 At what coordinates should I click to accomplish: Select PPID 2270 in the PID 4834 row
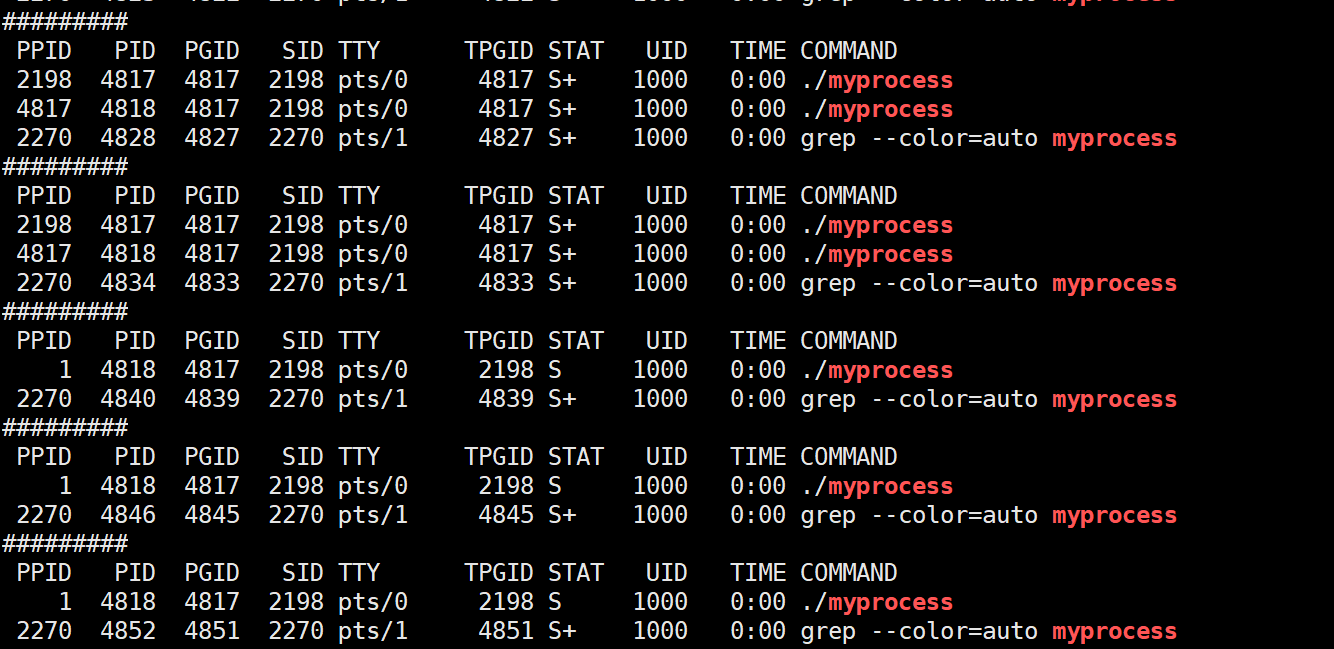[44, 283]
